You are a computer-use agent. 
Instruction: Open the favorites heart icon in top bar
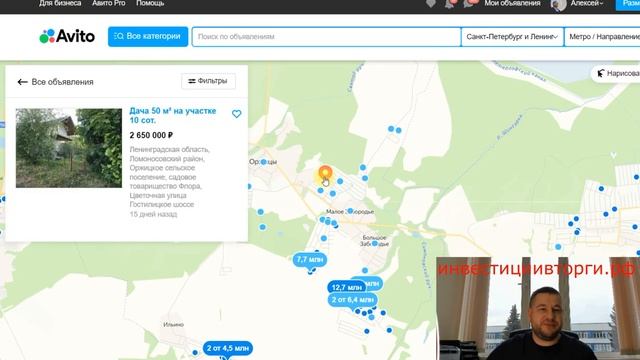coord(431,3)
